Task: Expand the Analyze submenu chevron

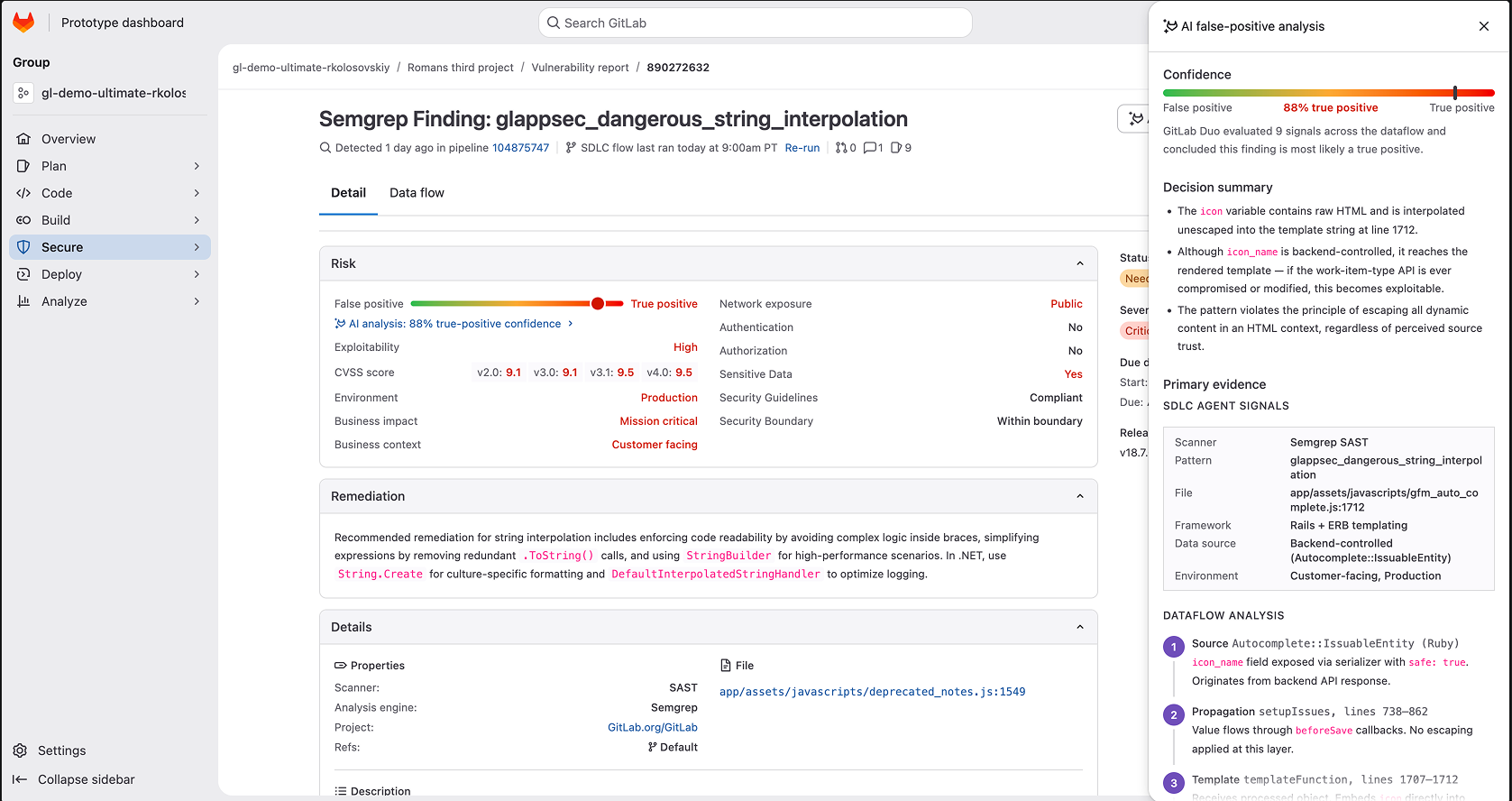Action: [x=197, y=301]
